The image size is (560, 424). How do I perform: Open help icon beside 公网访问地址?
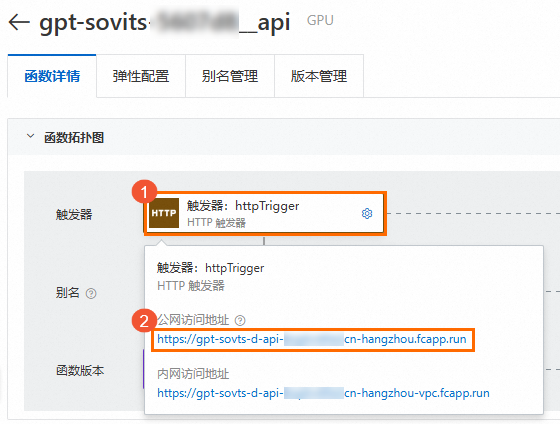[x=240, y=320]
